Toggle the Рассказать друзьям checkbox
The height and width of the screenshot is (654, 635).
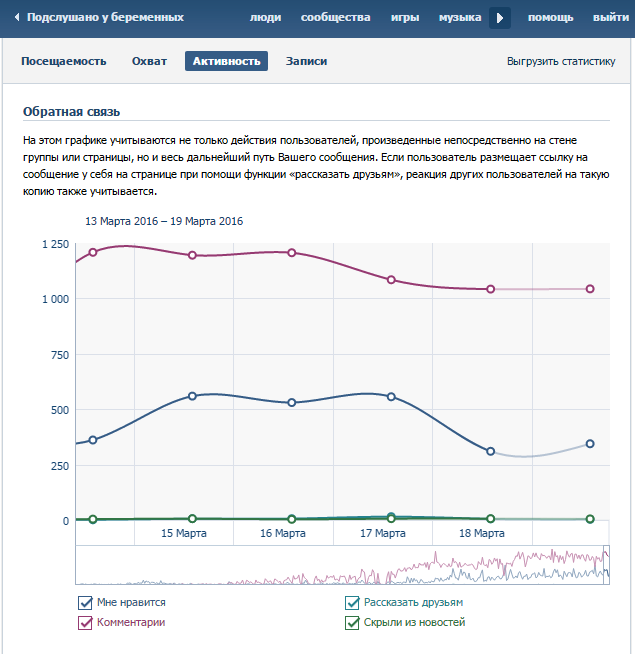(x=352, y=603)
